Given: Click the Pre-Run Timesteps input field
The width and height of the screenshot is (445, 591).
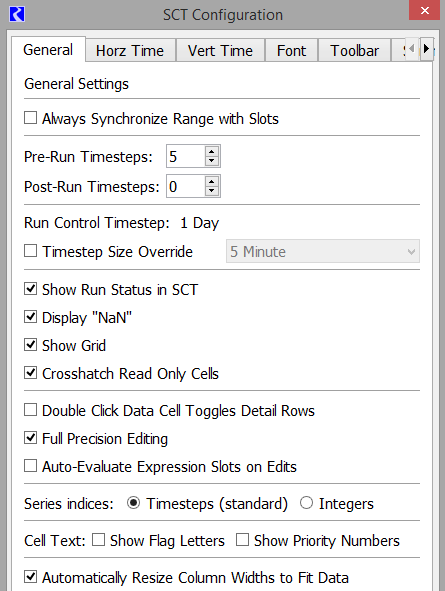Looking at the screenshot, I should [186, 156].
